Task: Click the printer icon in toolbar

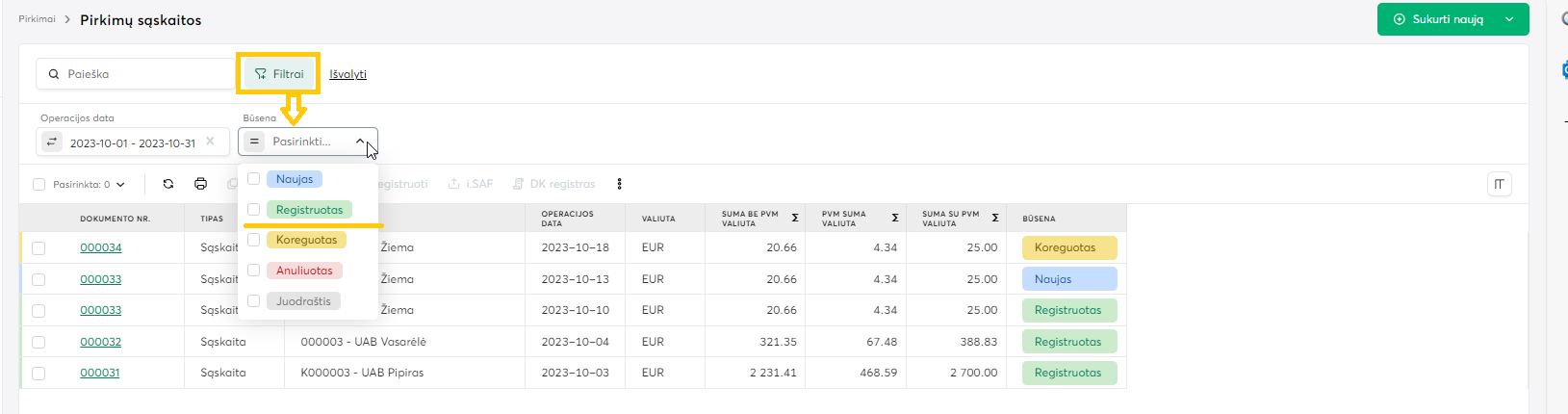Action: click(200, 184)
